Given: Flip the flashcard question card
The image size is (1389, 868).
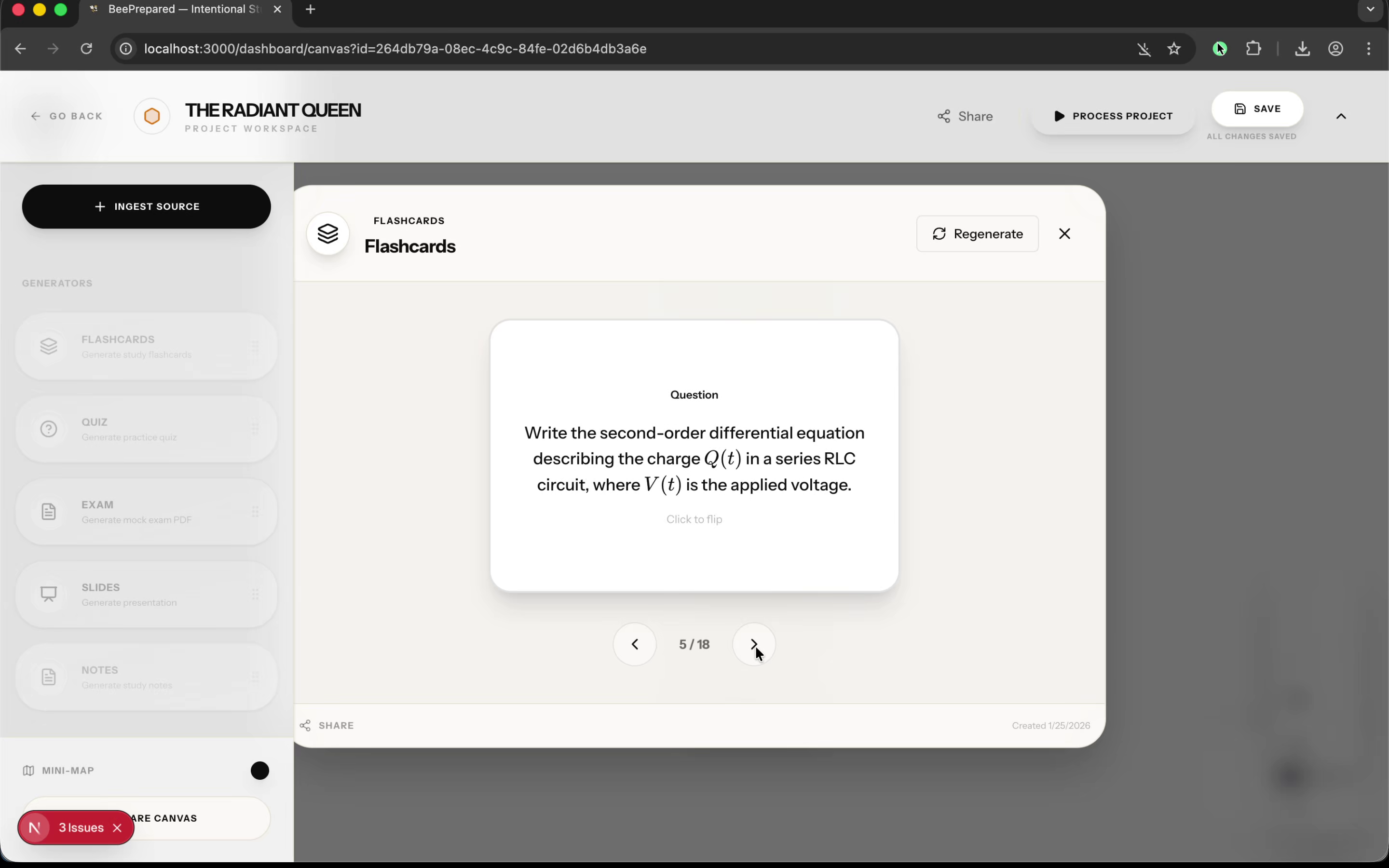Looking at the screenshot, I should point(694,456).
